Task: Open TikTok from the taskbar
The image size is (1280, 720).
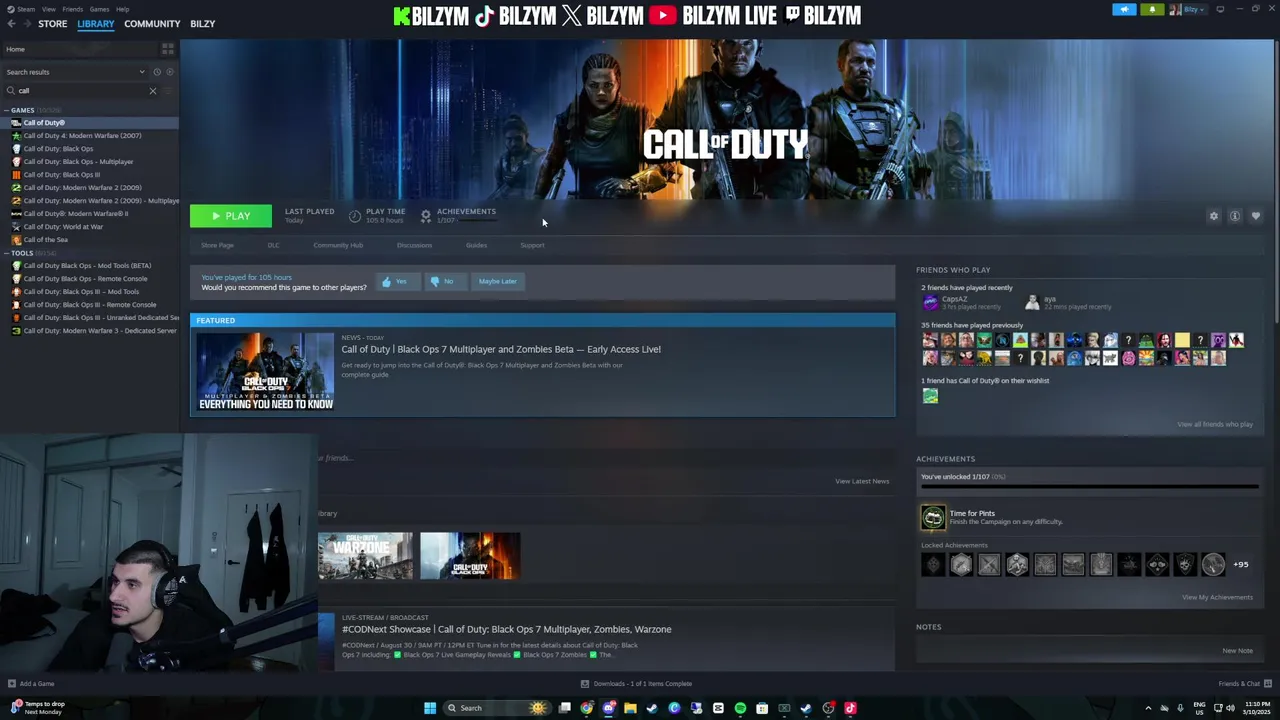Action: click(850, 708)
